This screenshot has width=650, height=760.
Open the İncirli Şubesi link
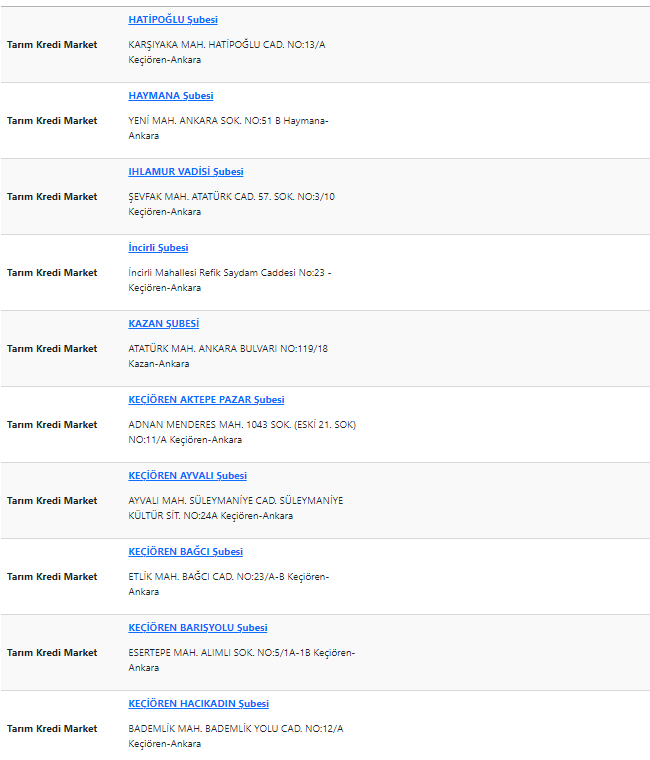point(158,248)
